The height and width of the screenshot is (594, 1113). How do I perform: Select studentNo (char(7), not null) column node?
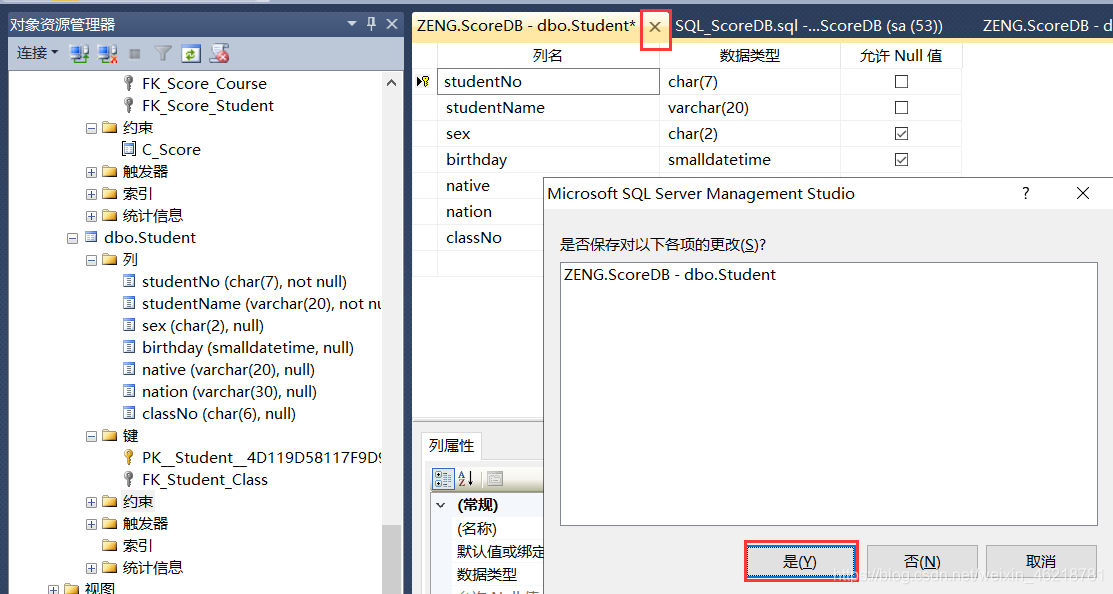coord(244,282)
